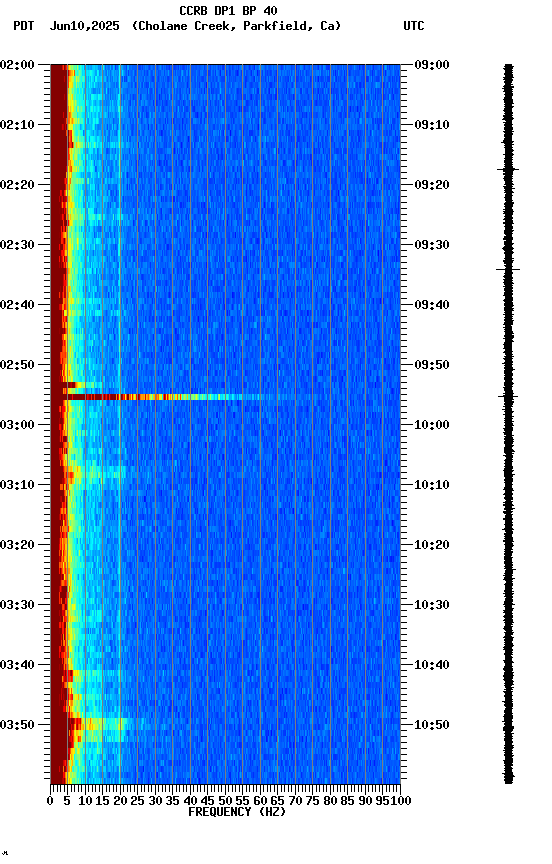Click the frequency axis label 50
552x864 pixels.
click(225, 802)
